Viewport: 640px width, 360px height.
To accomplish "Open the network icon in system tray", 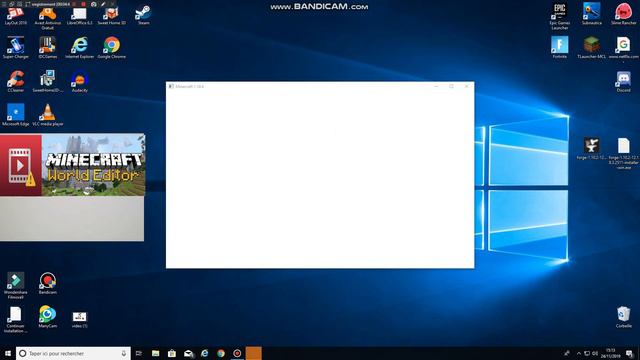I will point(587,353).
